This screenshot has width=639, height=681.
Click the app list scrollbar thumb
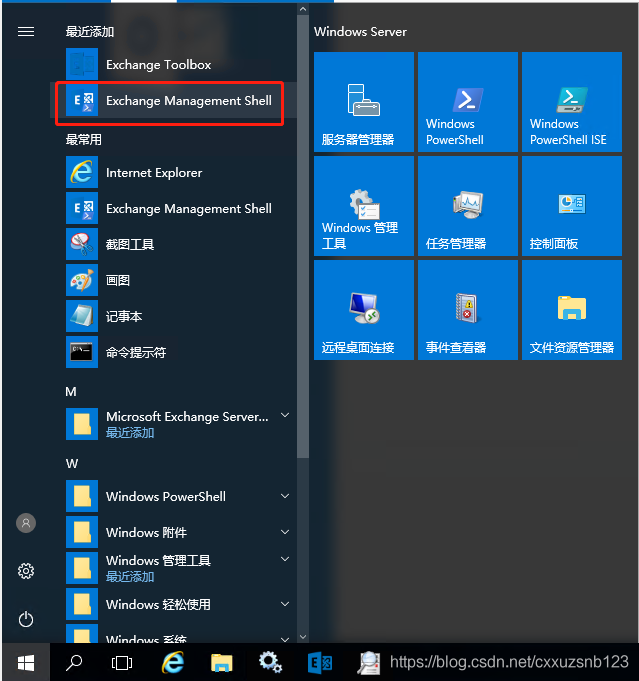tap(303, 237)
